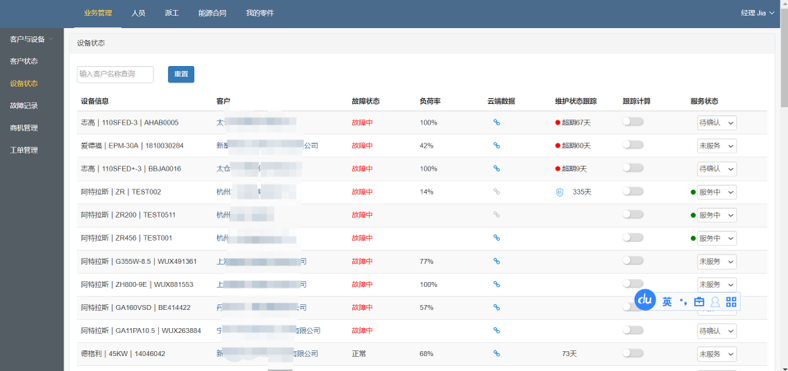Viewport: 788px width, 371px height.
Task: Click the 超期87天 maintenance status
Action: click(573, 122)
